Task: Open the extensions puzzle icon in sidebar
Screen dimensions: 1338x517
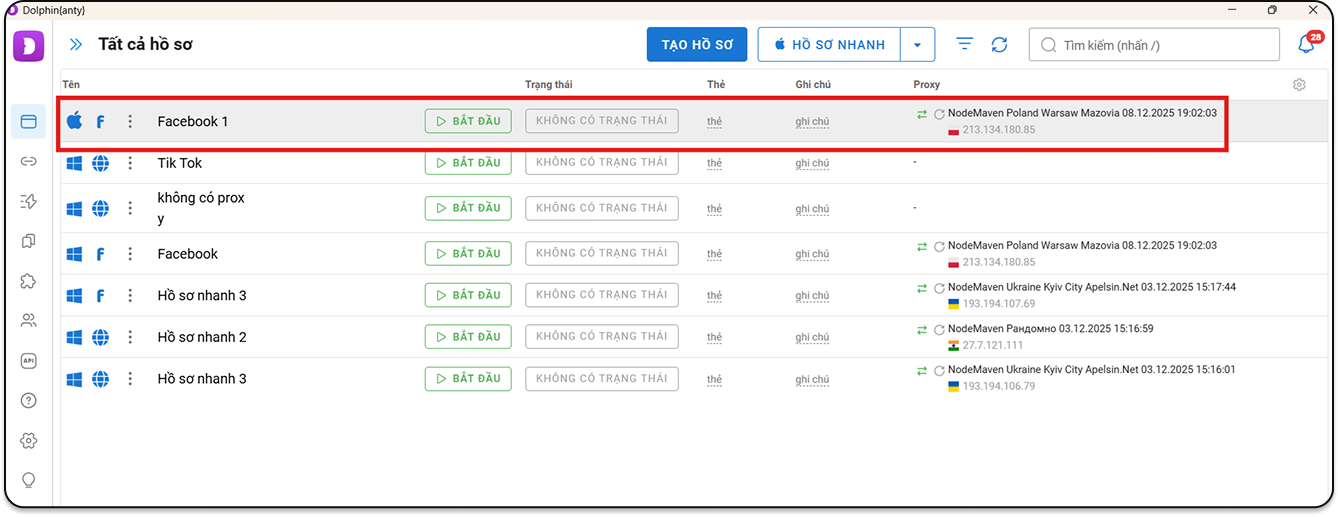Action: [x=29, y=281]
